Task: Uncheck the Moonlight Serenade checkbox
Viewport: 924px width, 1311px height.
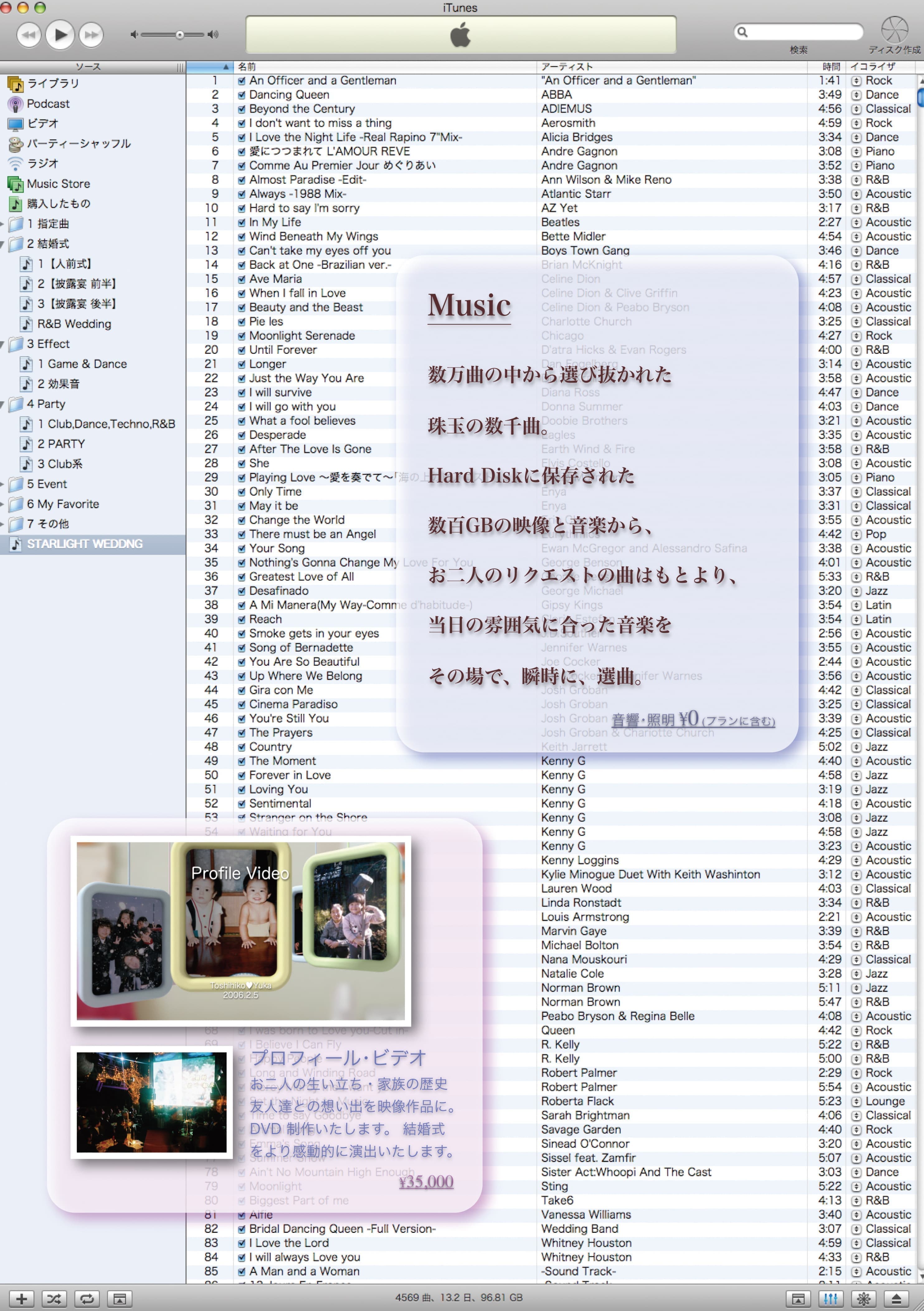Action: click(242, 336)
